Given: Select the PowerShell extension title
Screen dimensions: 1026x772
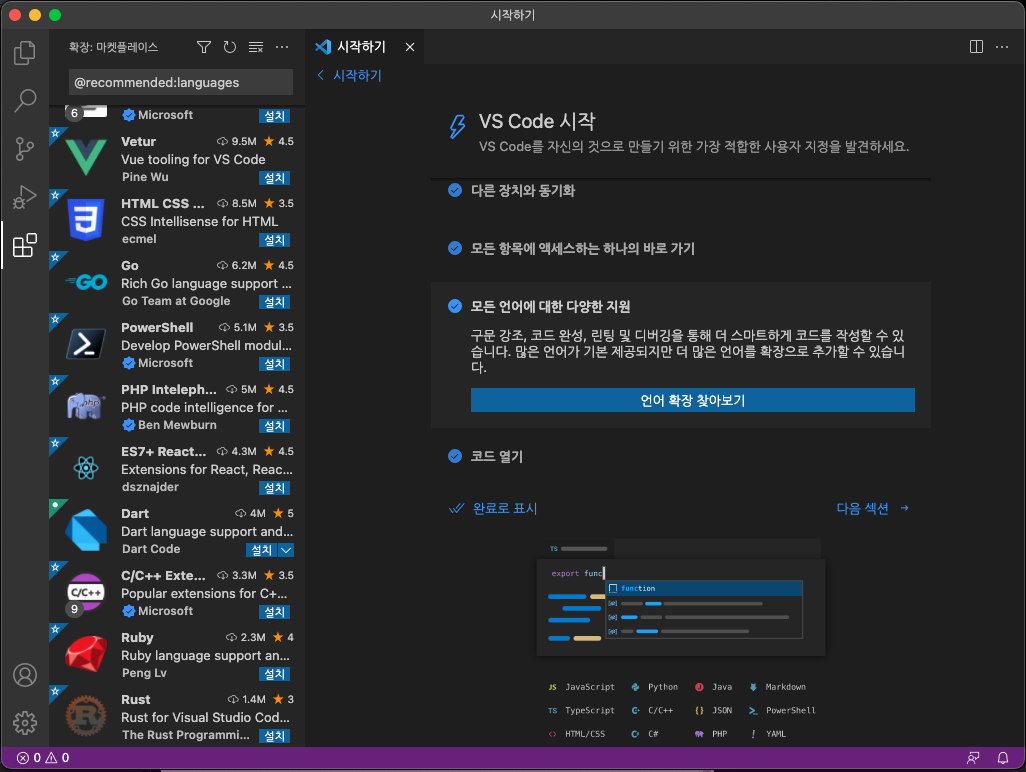Looking at the screenshot, I should (x=157, y=328).
